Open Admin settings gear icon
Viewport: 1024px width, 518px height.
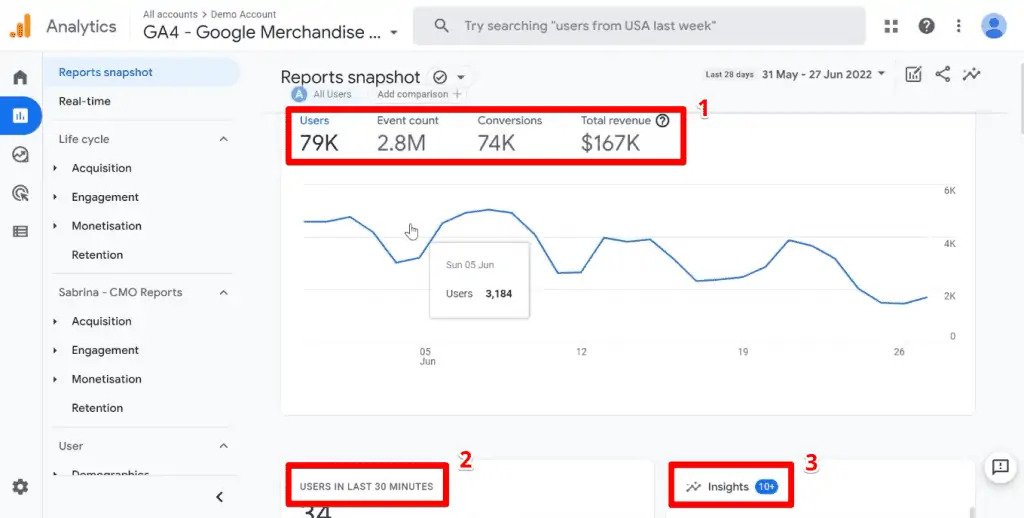pyautogui.click(x=20, y=487)
